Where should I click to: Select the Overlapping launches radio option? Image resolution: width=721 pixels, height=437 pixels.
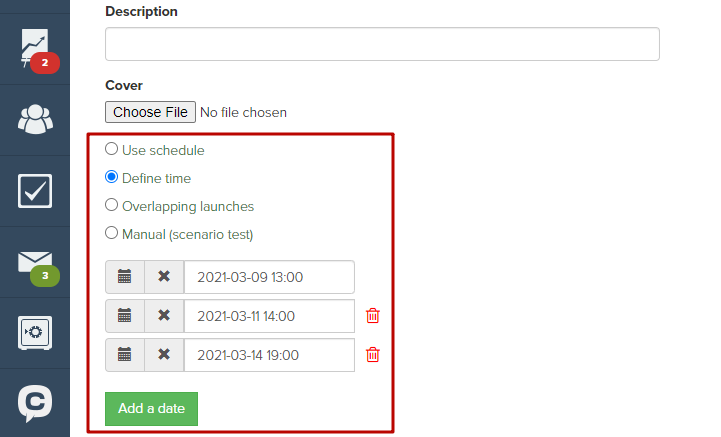[111, 205]
